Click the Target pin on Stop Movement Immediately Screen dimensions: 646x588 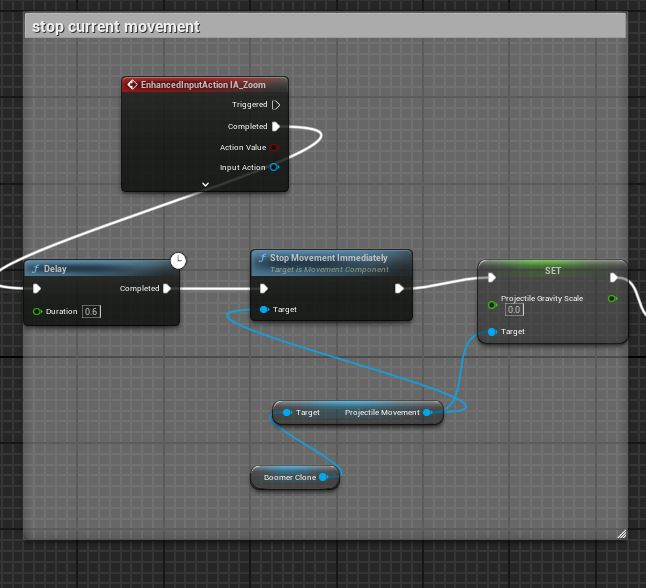(x=264, y=310)
